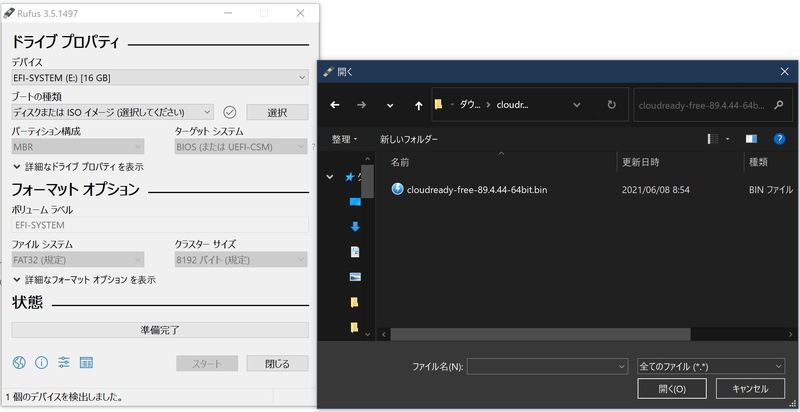This screenshot has height=412, width=800.
Task: Click the 選択 button in Rufus
Action: tap(278, 112)
